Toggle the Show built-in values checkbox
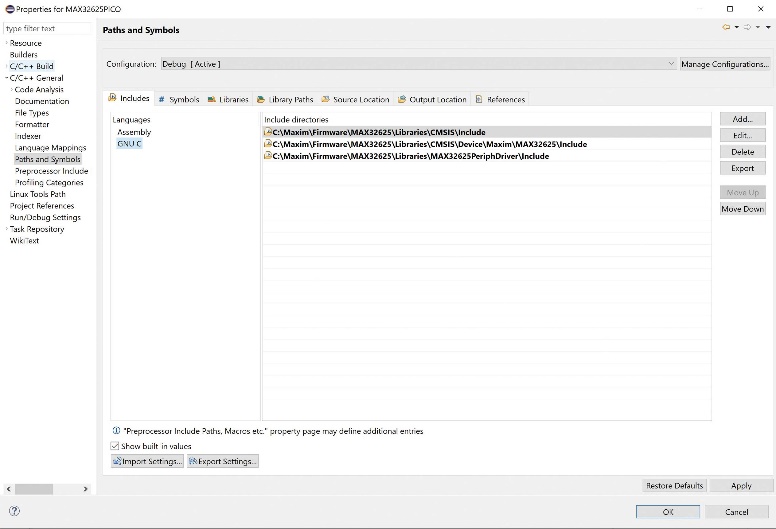This screenshot has height=529, width=776. (x=115, y=446)
